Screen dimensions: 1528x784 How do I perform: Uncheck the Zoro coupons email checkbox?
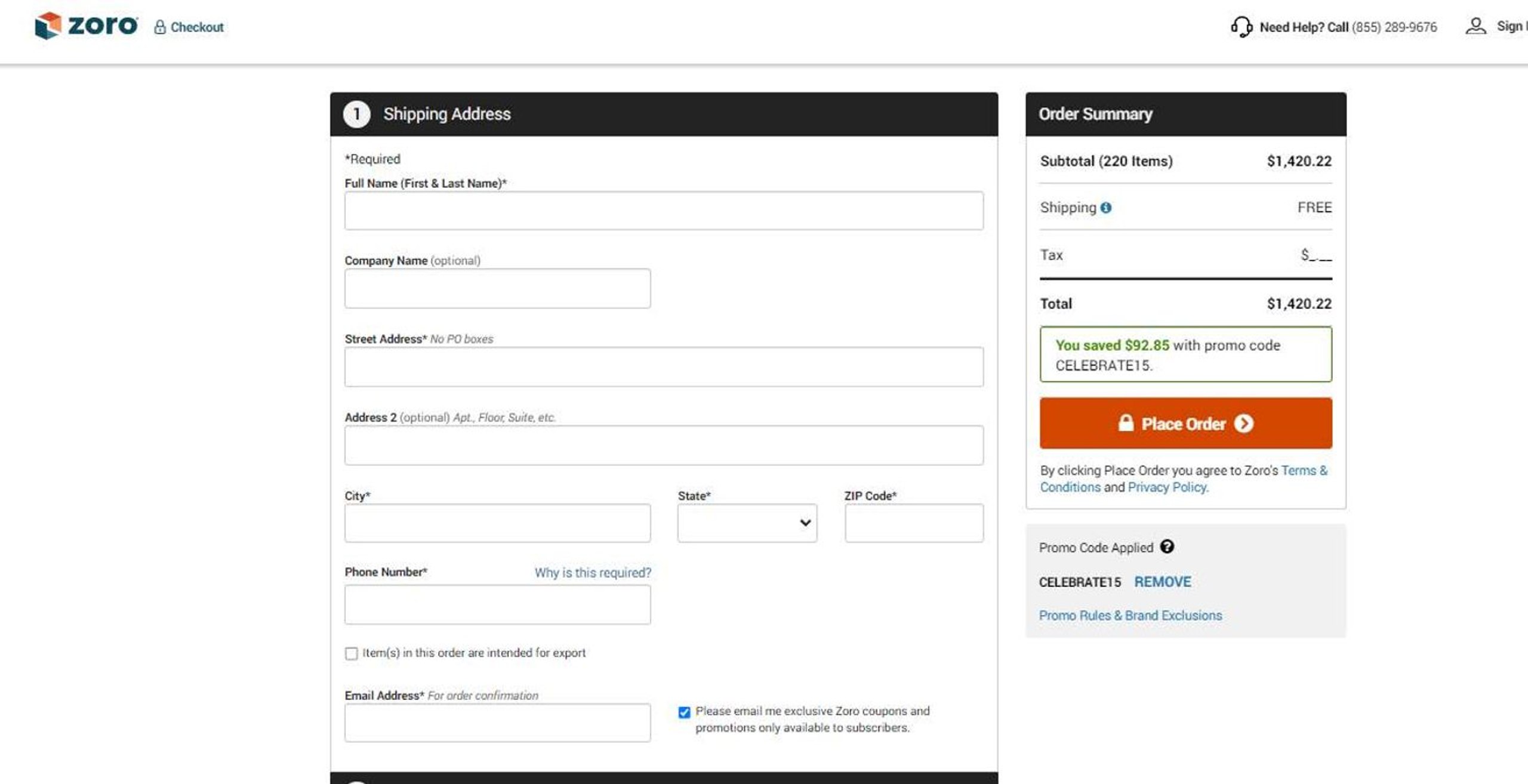pyautogui.click(x=684, y=712)
